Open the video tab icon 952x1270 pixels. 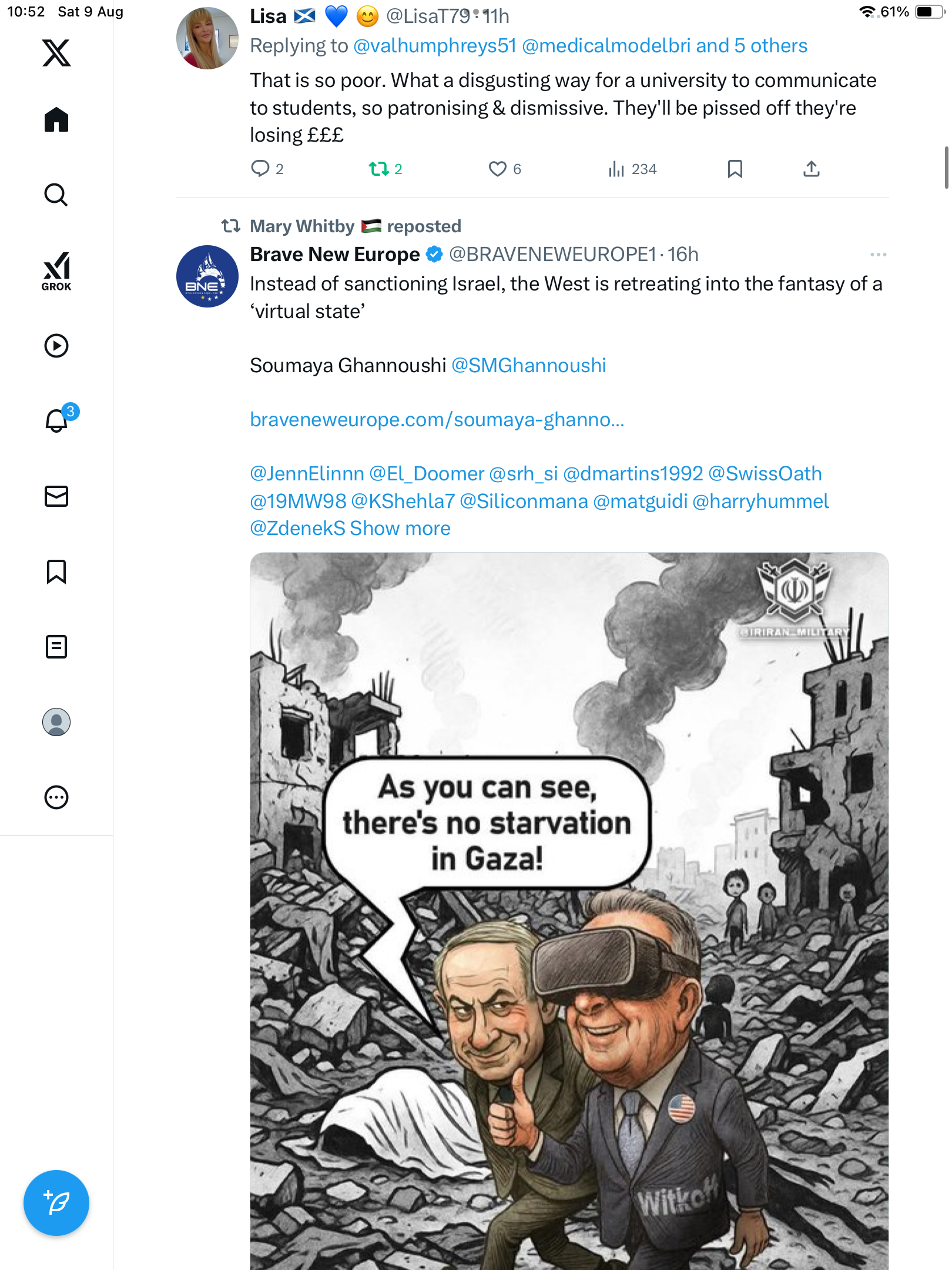(x=56, y=346)
